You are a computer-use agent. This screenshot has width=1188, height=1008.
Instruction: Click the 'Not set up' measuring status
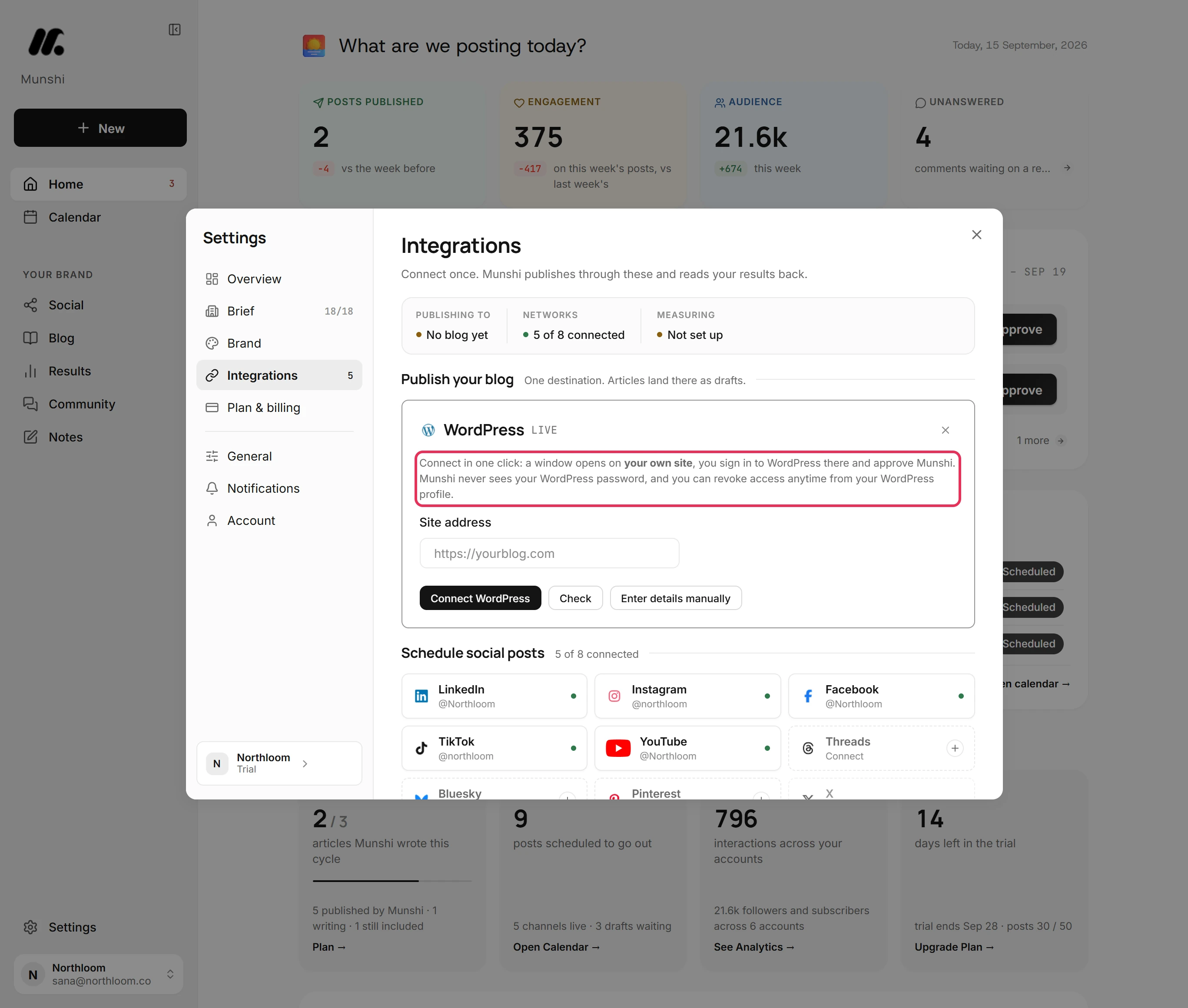[690, 335]
